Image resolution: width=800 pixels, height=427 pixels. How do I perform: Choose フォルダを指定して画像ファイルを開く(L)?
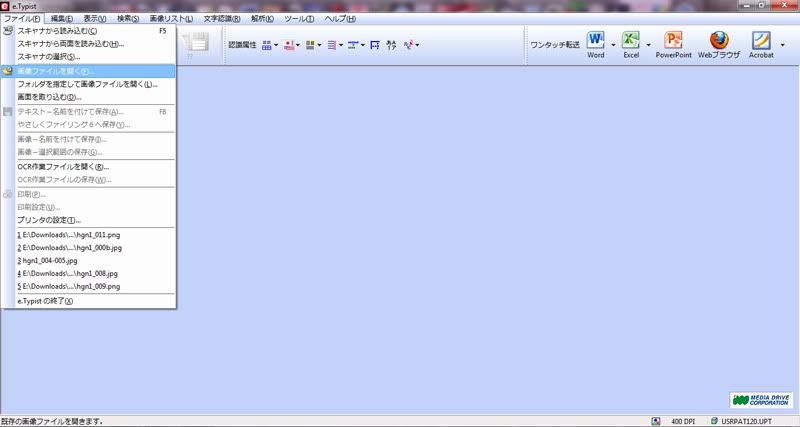(x=89, y=84)
